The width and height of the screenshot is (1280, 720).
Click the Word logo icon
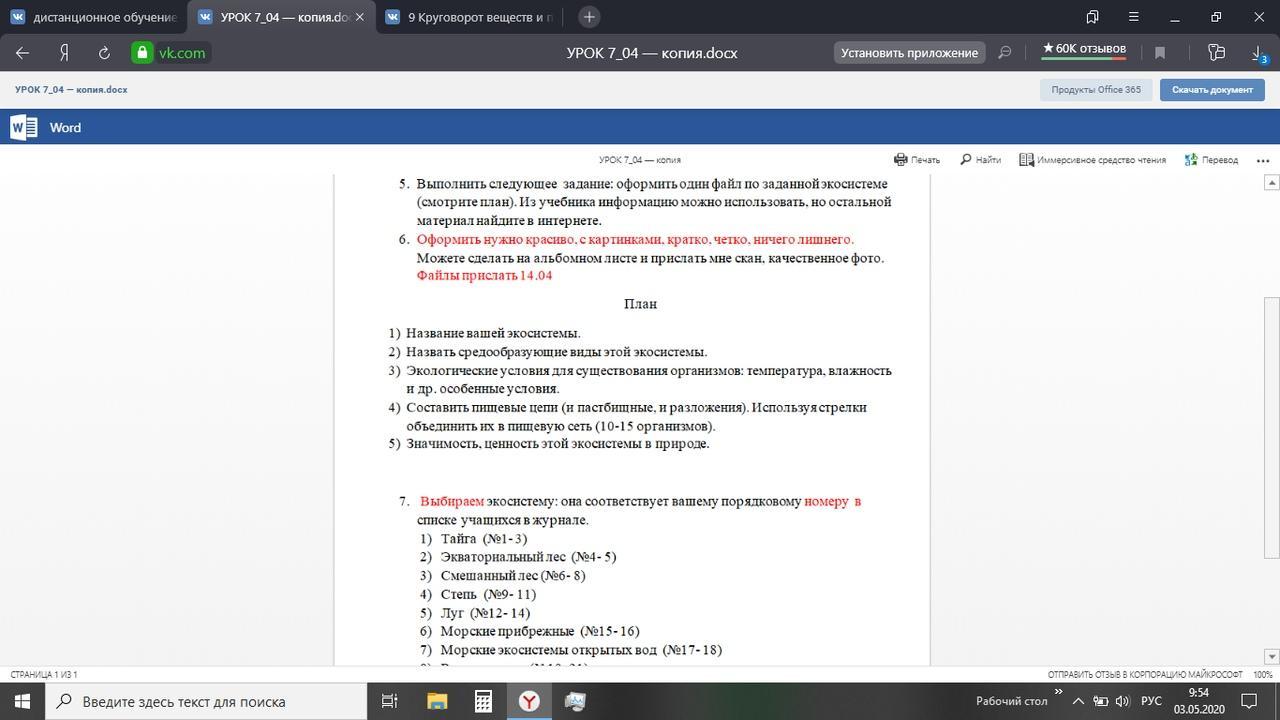(24, 127)
